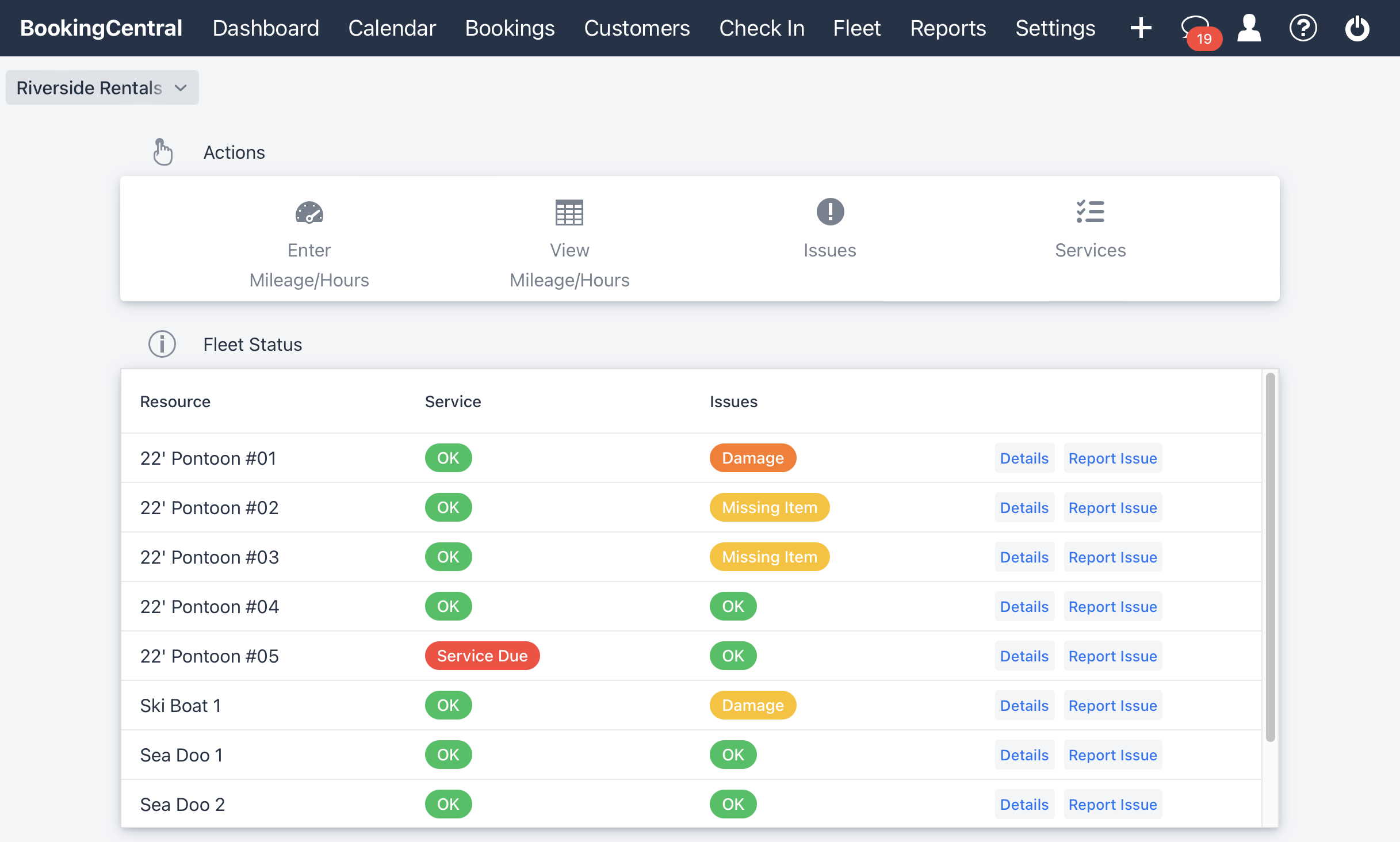1400x842 pixels.
Task: Click the Services checklist icon
Action: click(1090, 212)
